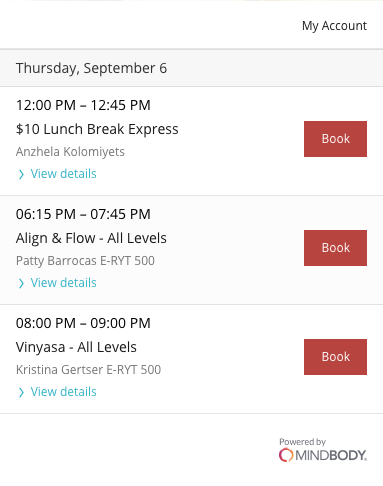Click View details text under Kristina Gertser
This screenshot has height=486, width=383.
pyautogui.click(x=63, y=392)
